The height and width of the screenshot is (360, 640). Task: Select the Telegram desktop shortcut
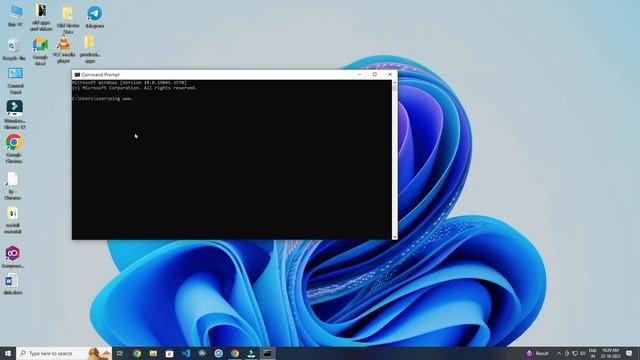[x=95, y=17]
